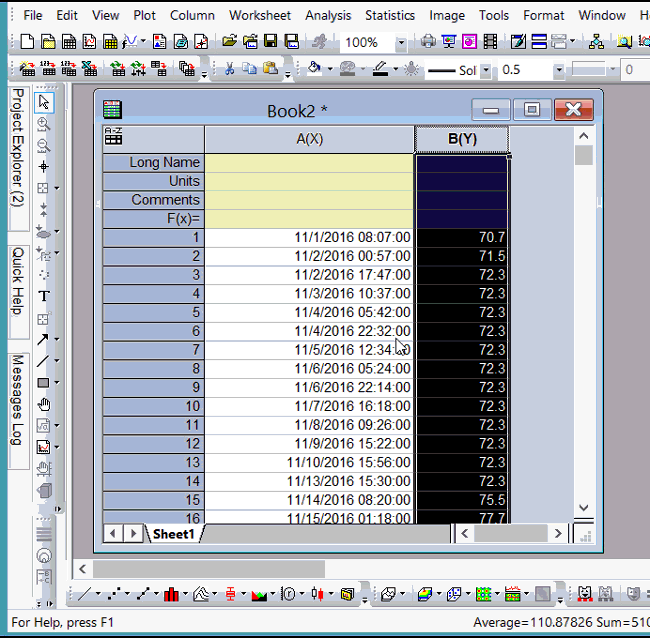Activate the Pan hand tool
Image resolution: width=650 pixels, height=638 pixels.
44,404
